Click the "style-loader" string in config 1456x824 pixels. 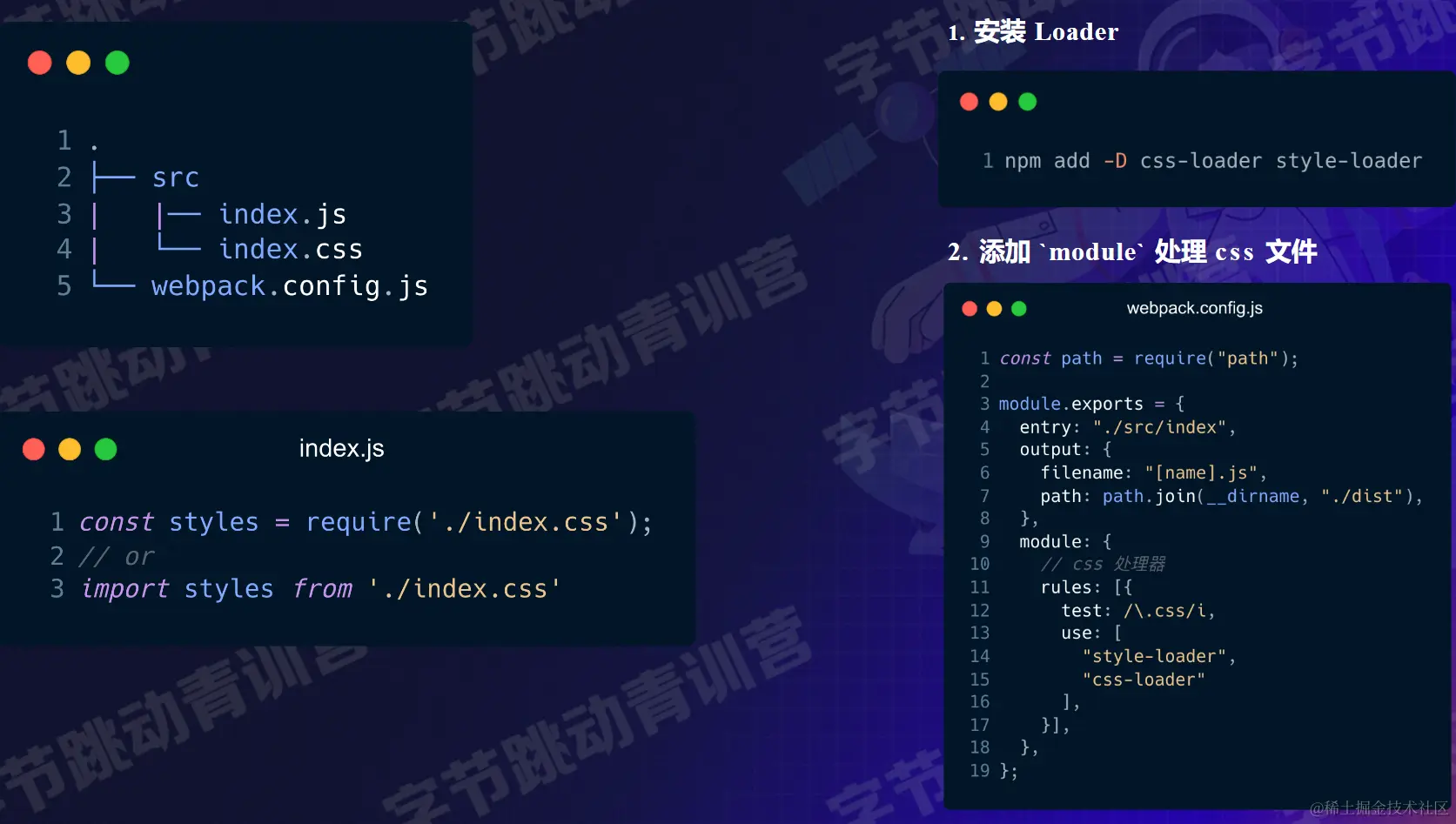coord(1159,657)
